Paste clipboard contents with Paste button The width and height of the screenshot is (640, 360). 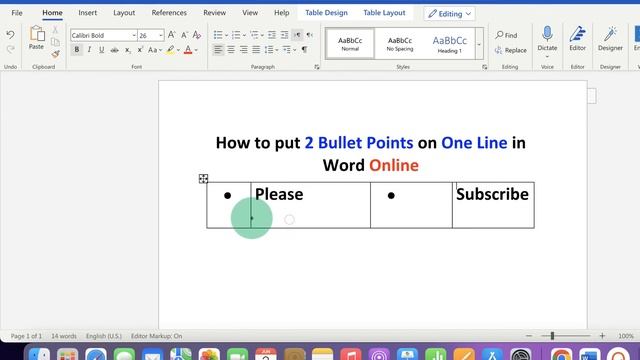(x=36, y=38)
